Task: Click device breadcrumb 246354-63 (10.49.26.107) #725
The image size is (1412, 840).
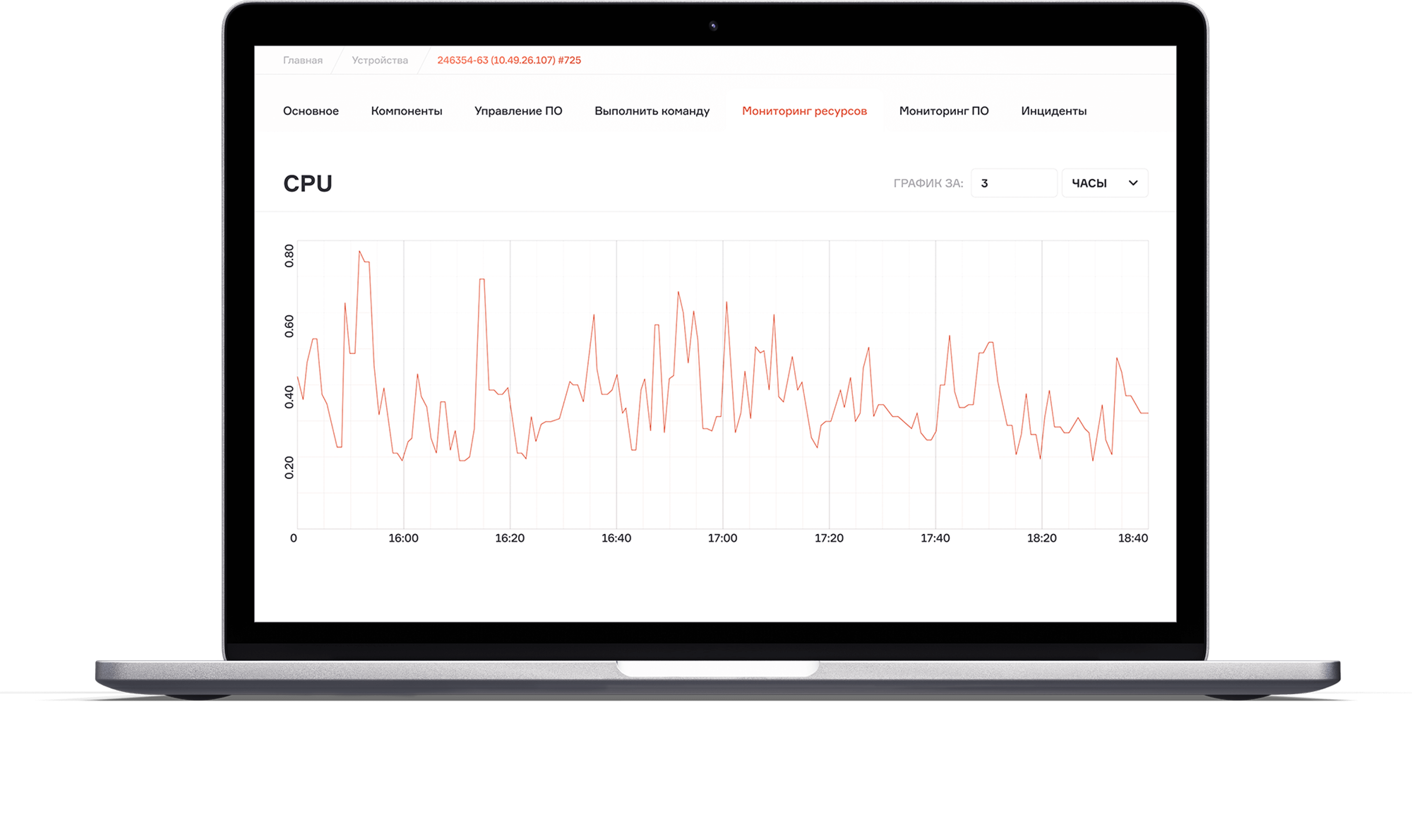Action: [x=508, y=60]
